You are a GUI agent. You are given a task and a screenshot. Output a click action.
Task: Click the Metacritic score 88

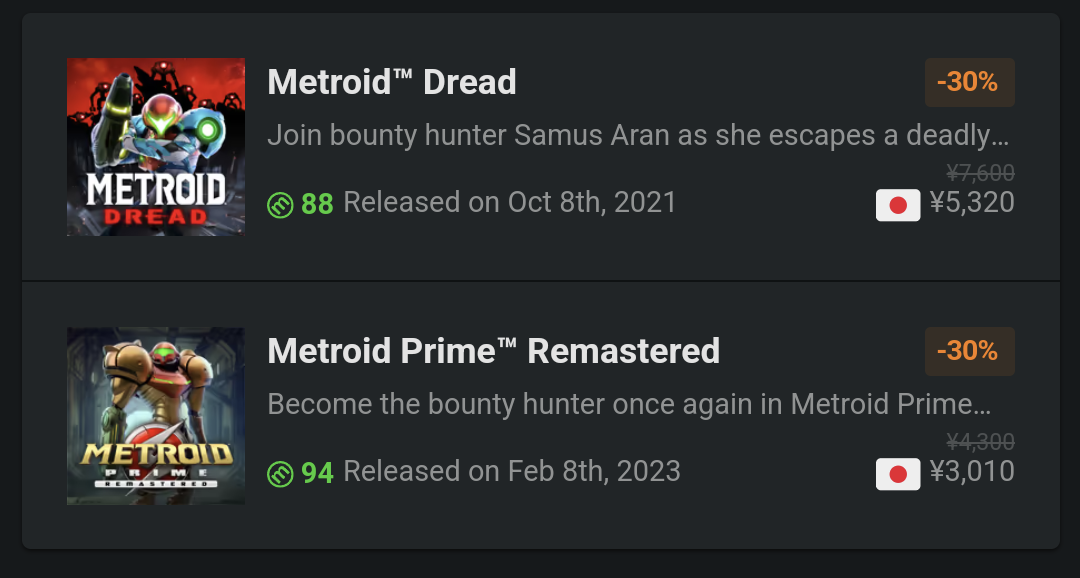pyautogui.click(x=318, y=204)
